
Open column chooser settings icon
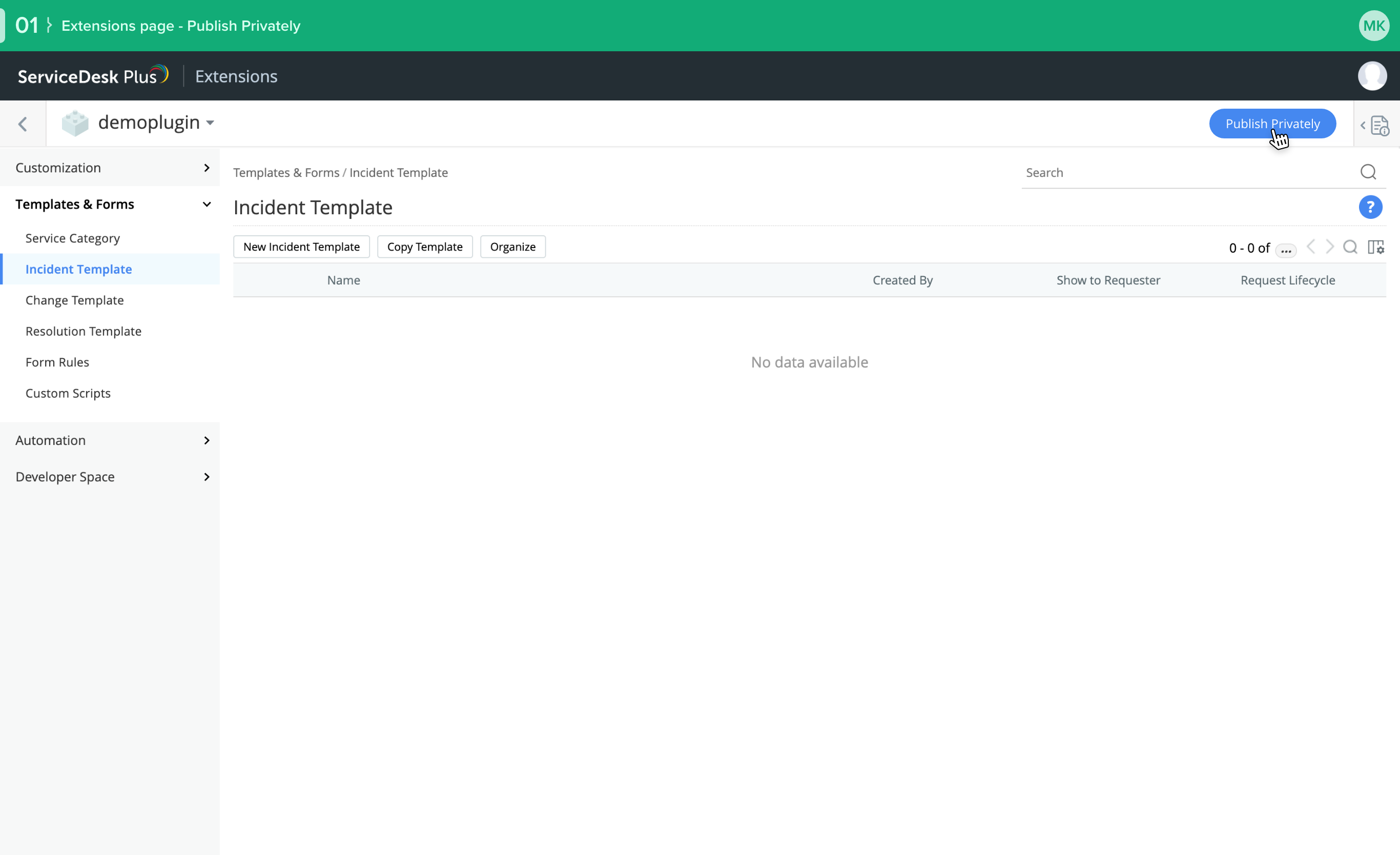click(x=1375, y=247)
